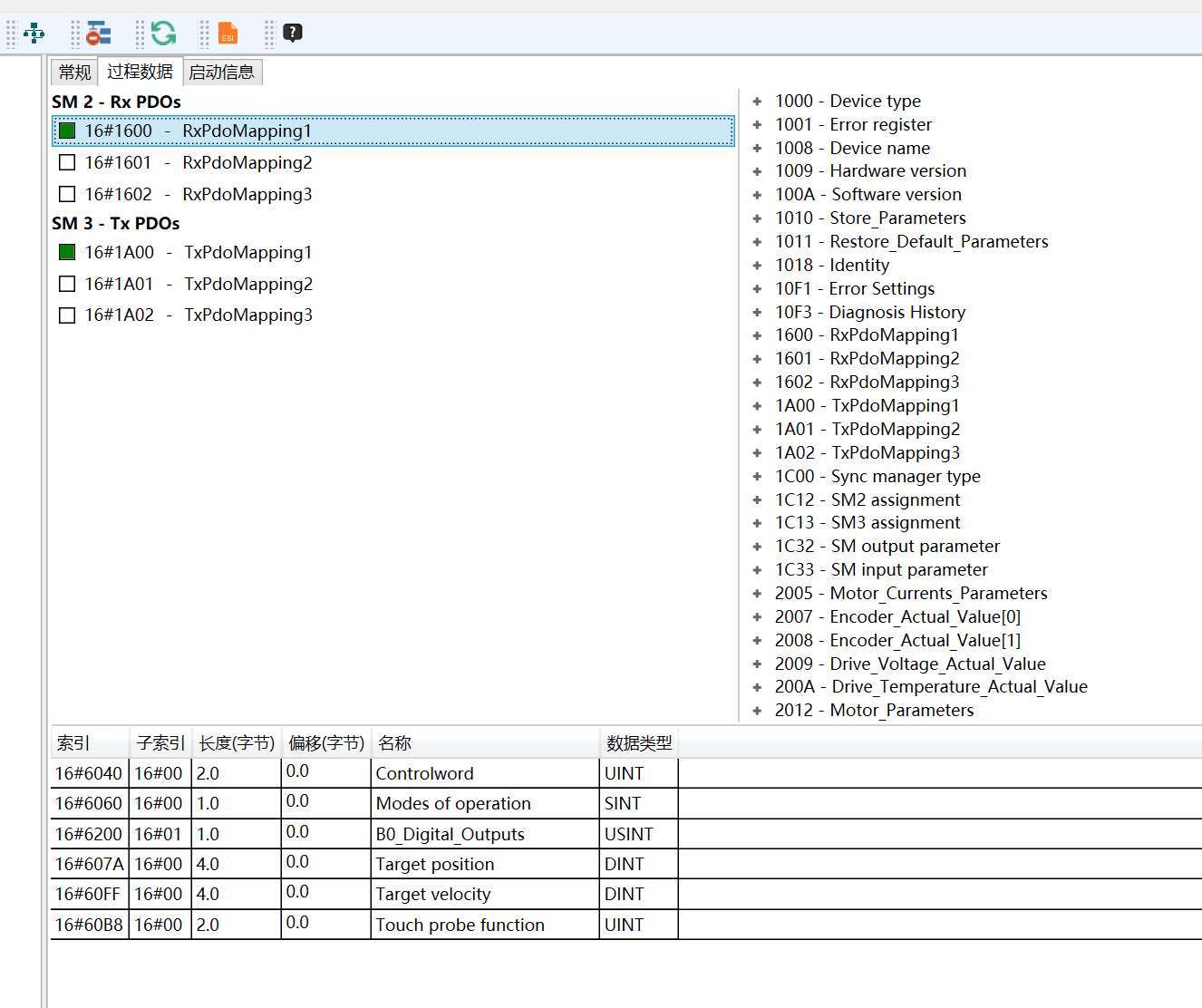Image resolution: width=1202 pixels, height=1008 pixels.
Task: Select the 2007 - Encoder_Actual_Value[0] entry
Action: 897,616
